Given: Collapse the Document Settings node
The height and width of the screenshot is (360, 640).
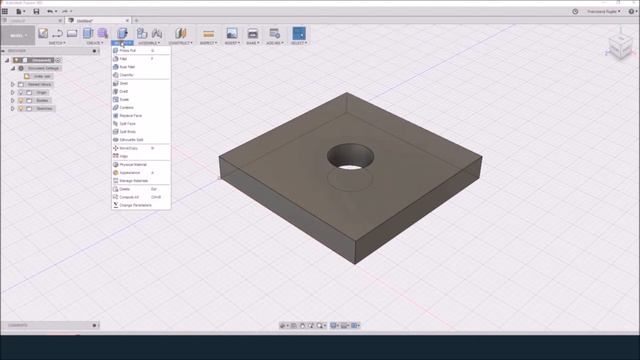Looking at the screenshot, I should [x=13, y=68].
